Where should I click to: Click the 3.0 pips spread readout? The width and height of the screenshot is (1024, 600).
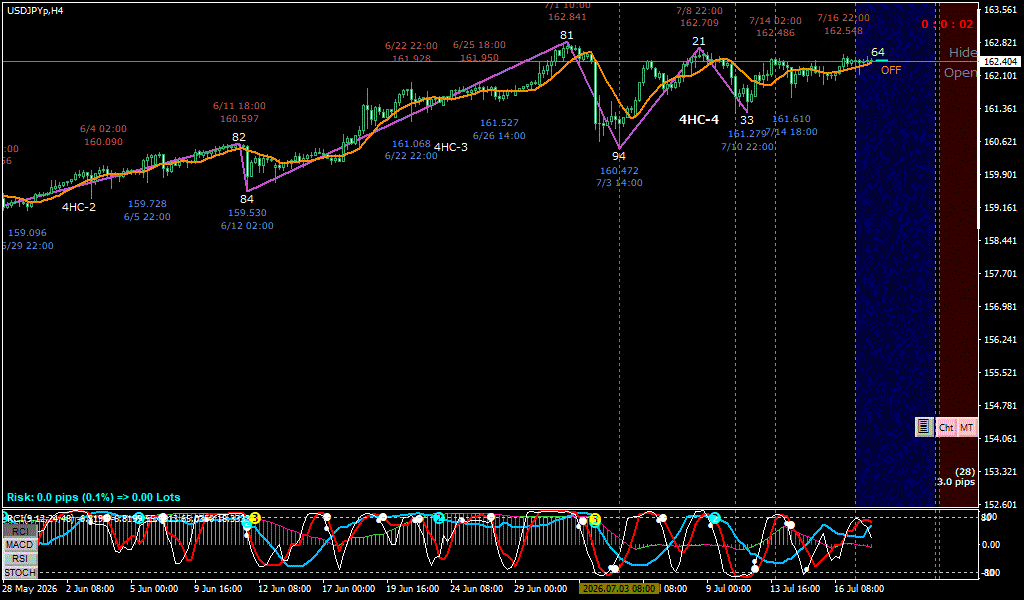956,482
